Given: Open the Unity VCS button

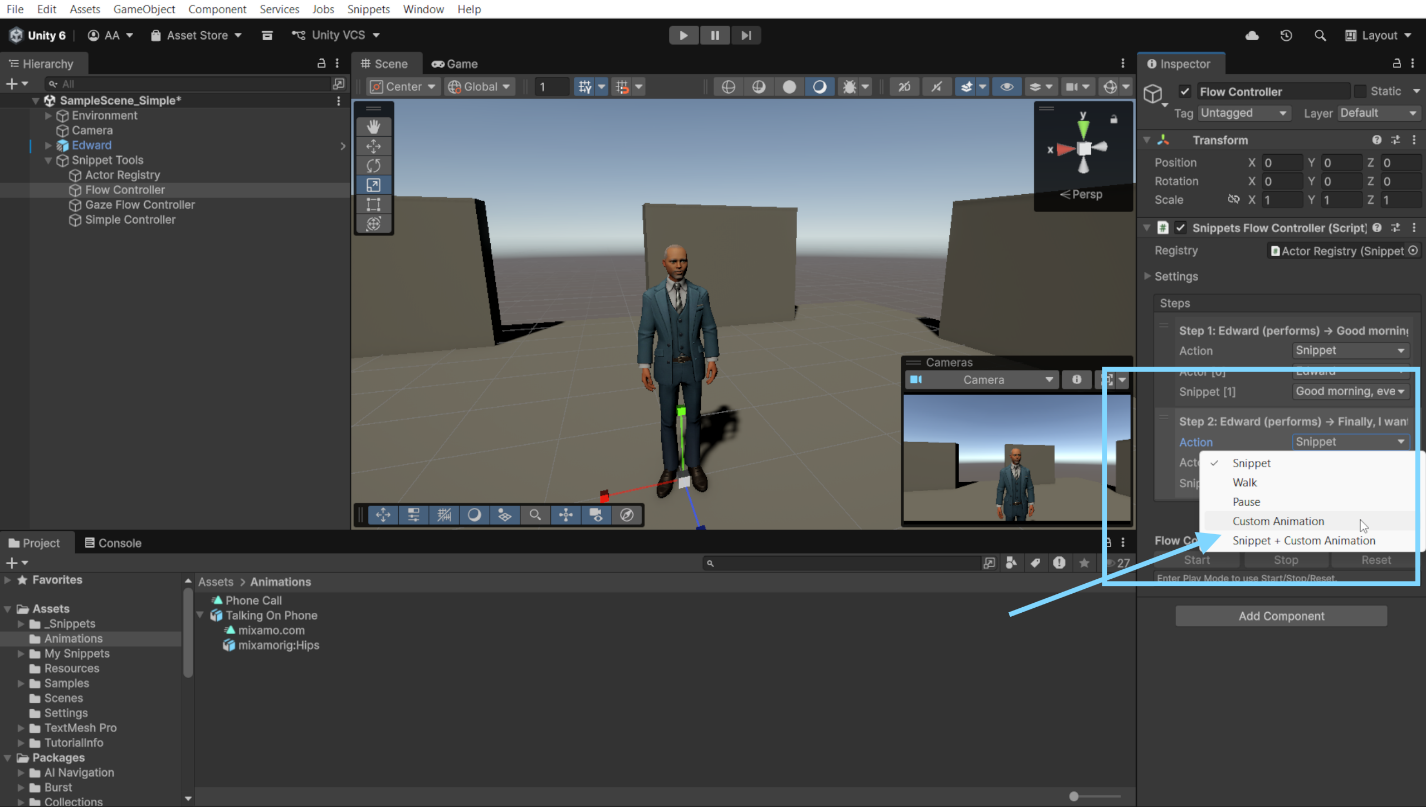Looking at the screenshot, I should click(x=336, y=35).
